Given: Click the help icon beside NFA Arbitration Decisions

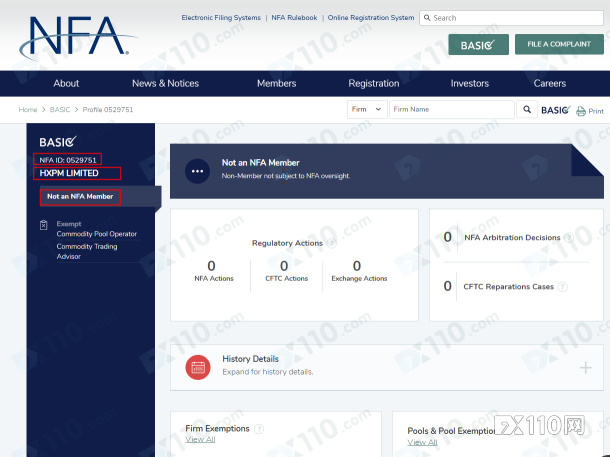Looking at the screenshot, I should 569,238.
